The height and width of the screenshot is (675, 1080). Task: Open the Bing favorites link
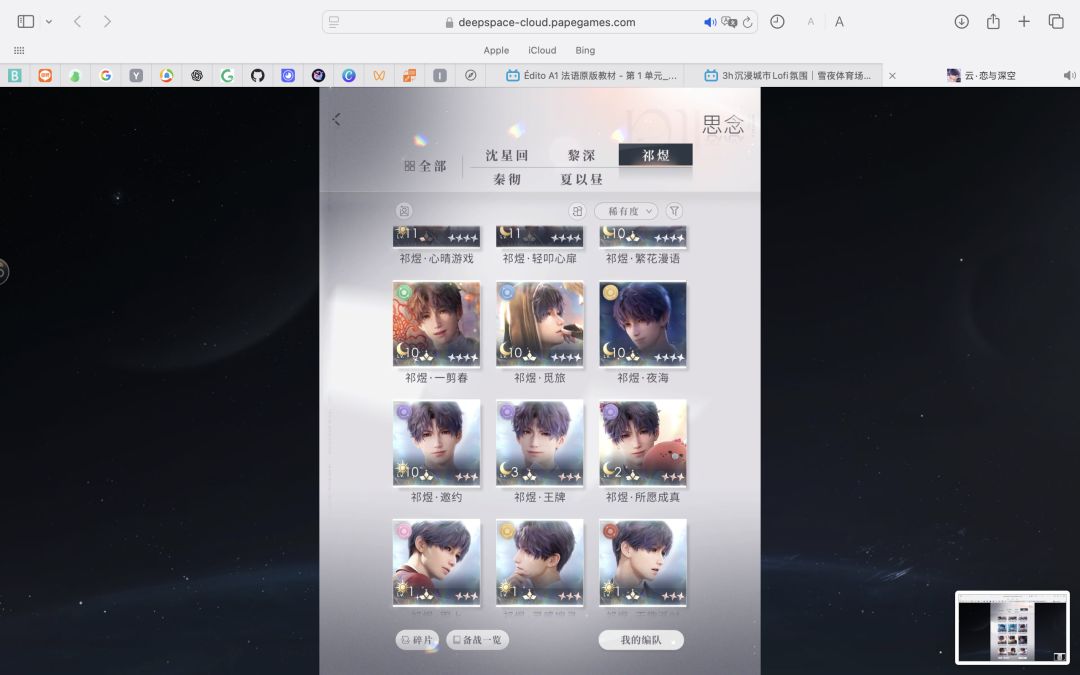pyautogui.click(x=585, y=50)
